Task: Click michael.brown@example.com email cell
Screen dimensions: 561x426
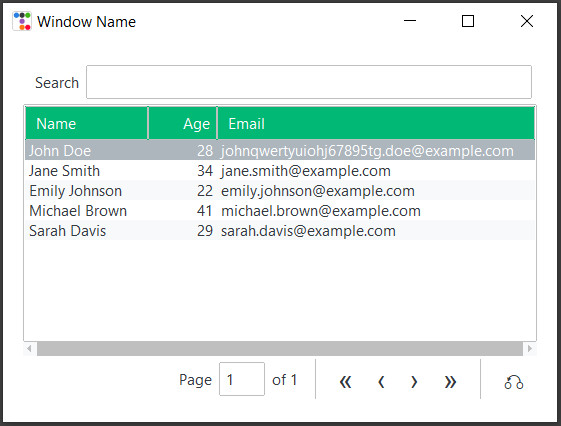Action: 376,211
